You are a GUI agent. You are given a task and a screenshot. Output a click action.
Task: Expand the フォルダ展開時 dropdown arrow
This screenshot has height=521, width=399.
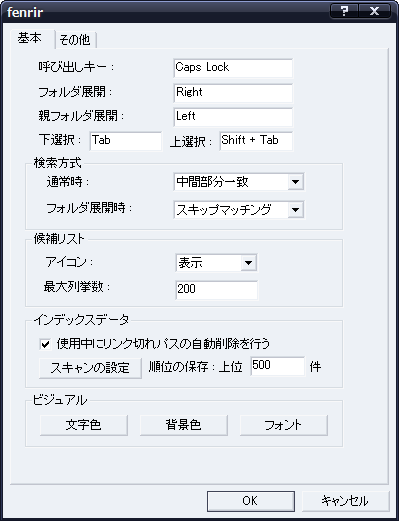pyautogui.click(x=295, y=210)
